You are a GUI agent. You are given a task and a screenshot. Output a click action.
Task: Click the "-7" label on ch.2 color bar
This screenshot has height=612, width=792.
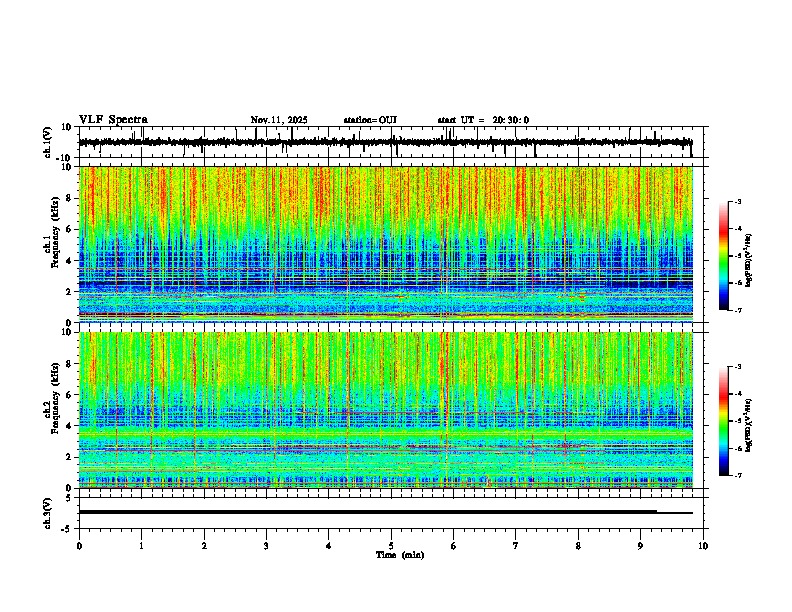coord(737,475)
